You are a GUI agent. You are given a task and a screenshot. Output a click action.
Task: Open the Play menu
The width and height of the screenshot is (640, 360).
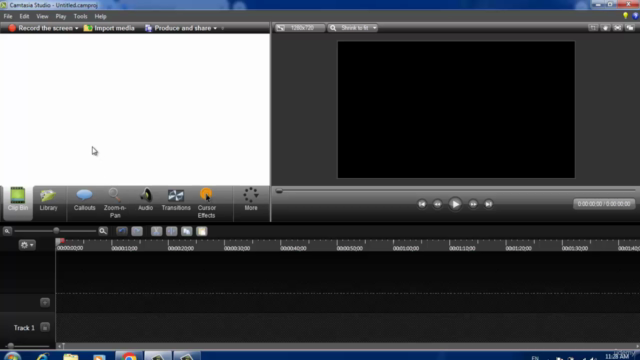coord(61,16)
